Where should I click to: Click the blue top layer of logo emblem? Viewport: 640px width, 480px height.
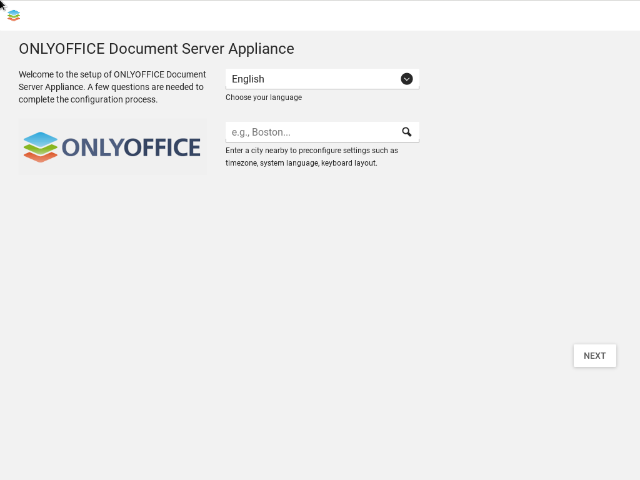pos(40,138)
